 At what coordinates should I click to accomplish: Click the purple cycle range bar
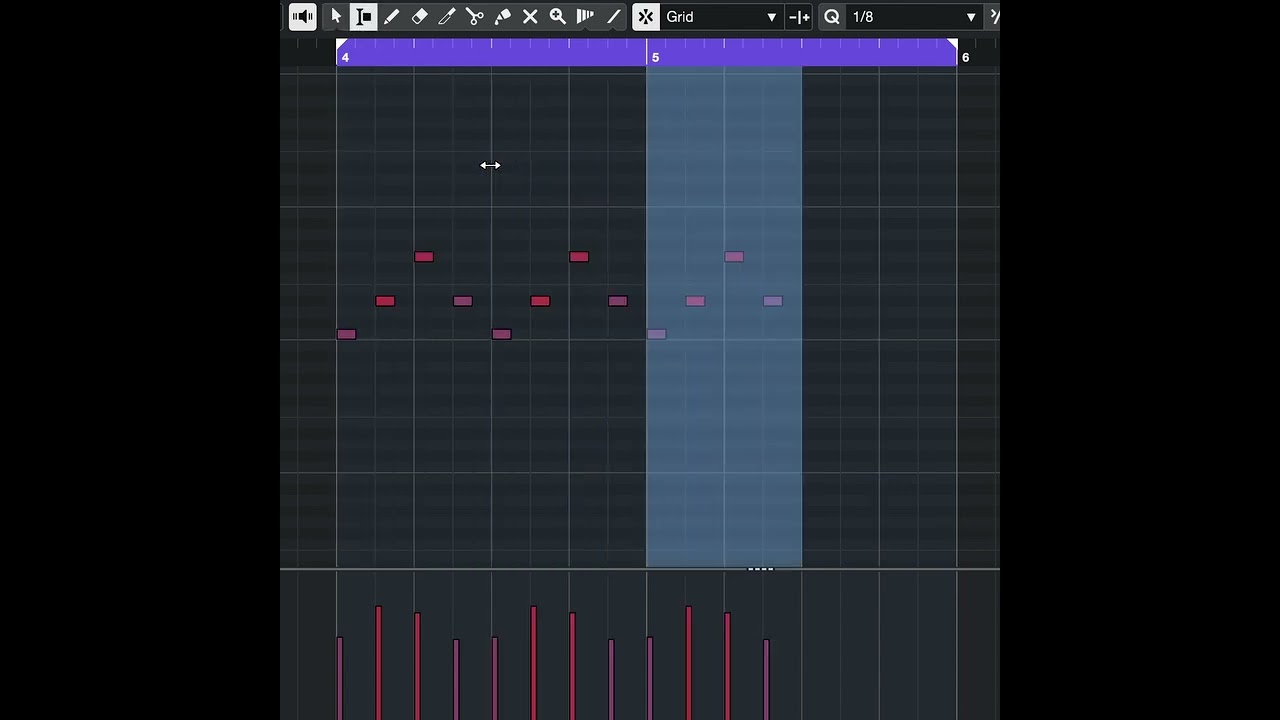[x=647, y=52]
